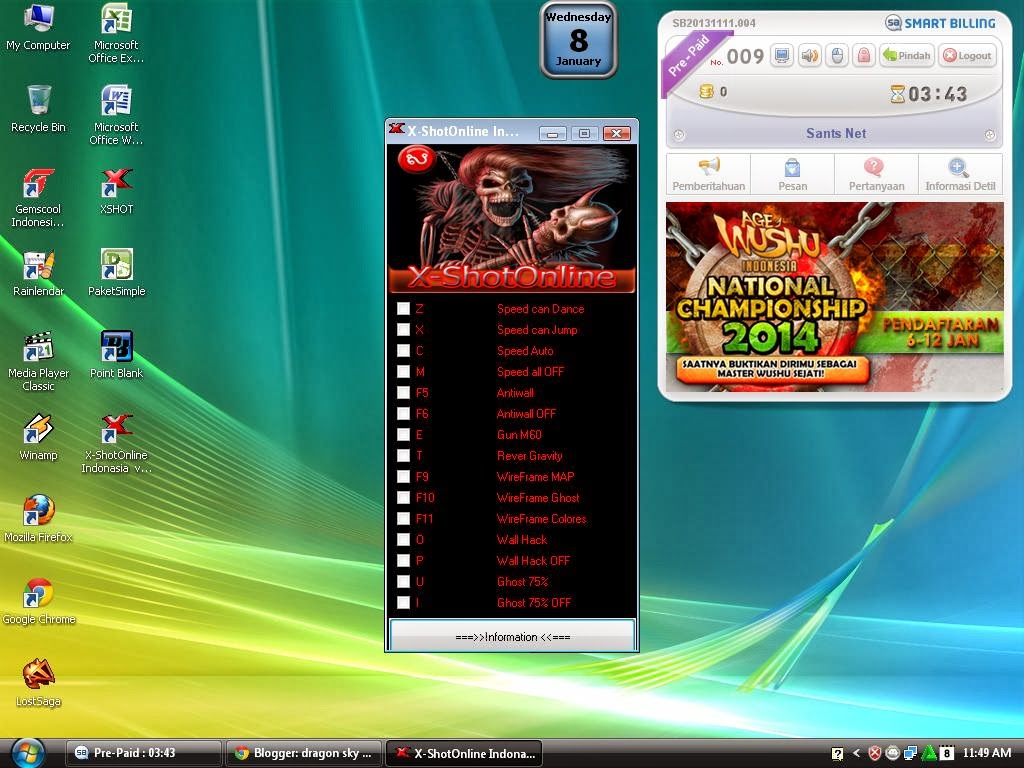Switch to X-ShotOnline Indona taskbar button
Screen dimensions: 1024x768
point(464,753)
